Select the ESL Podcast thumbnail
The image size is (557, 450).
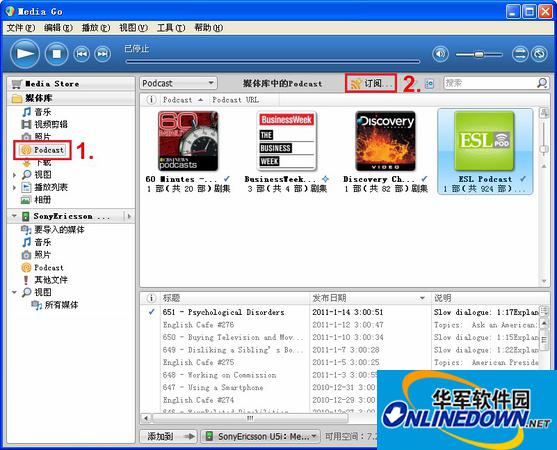coord(484,141)
